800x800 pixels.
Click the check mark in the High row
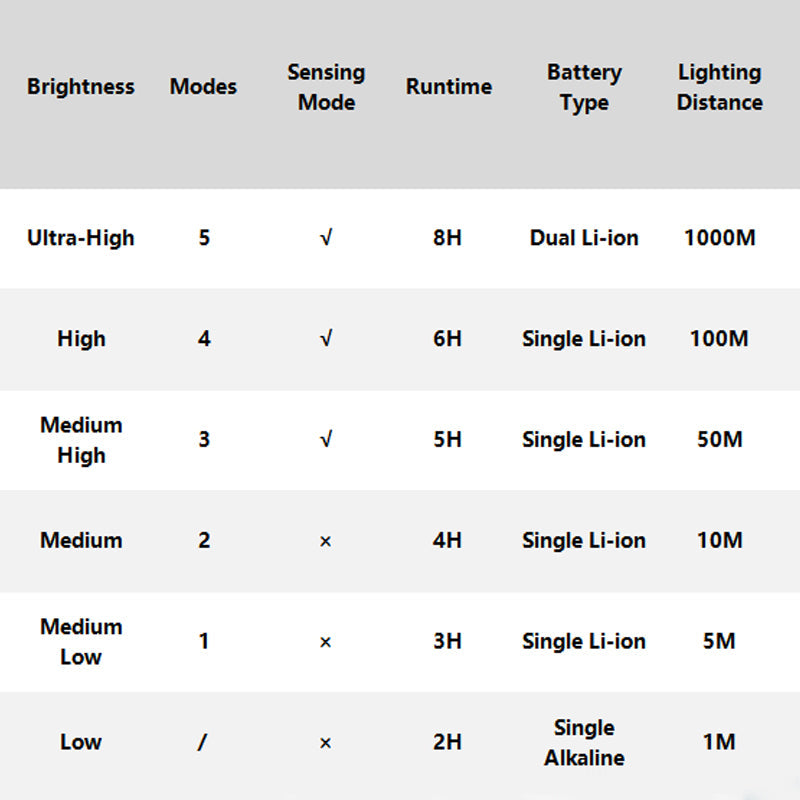pyautogui.click(x=326, y=340)
